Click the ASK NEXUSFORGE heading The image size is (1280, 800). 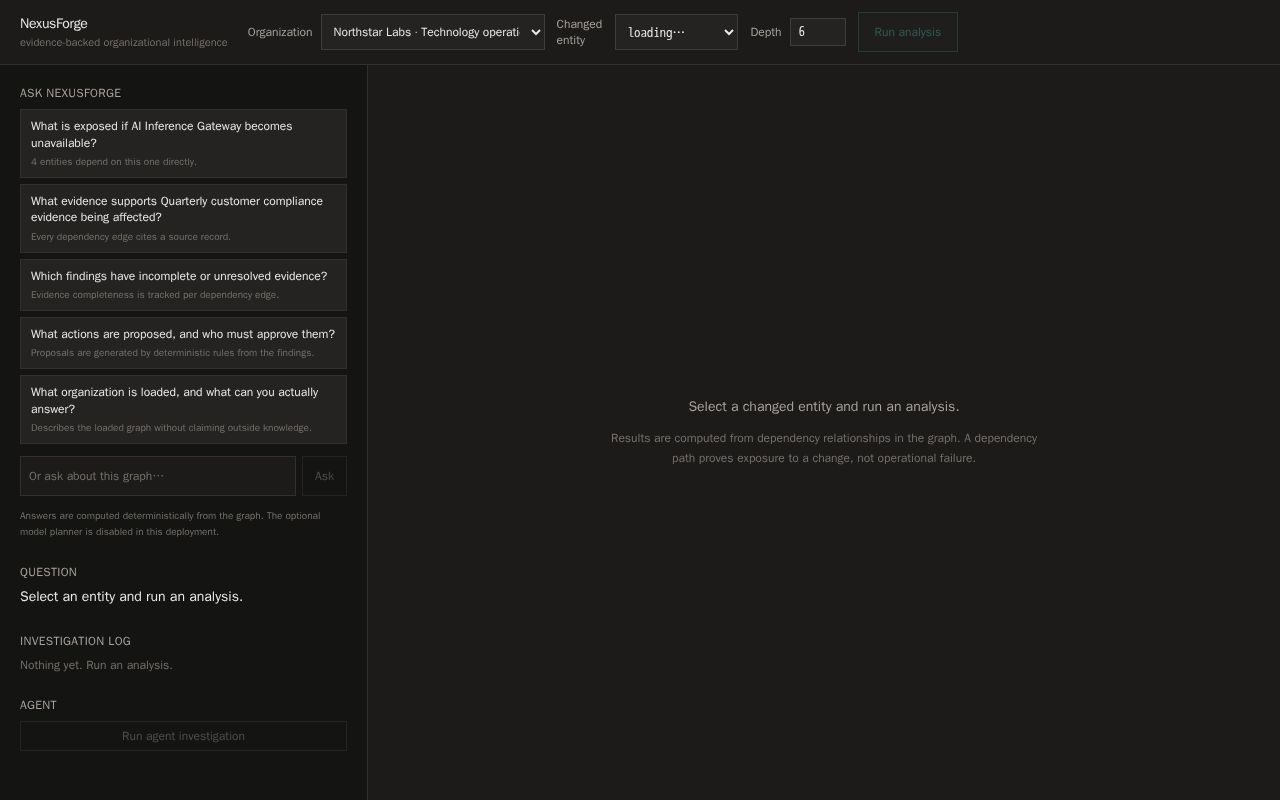[70, 93]
